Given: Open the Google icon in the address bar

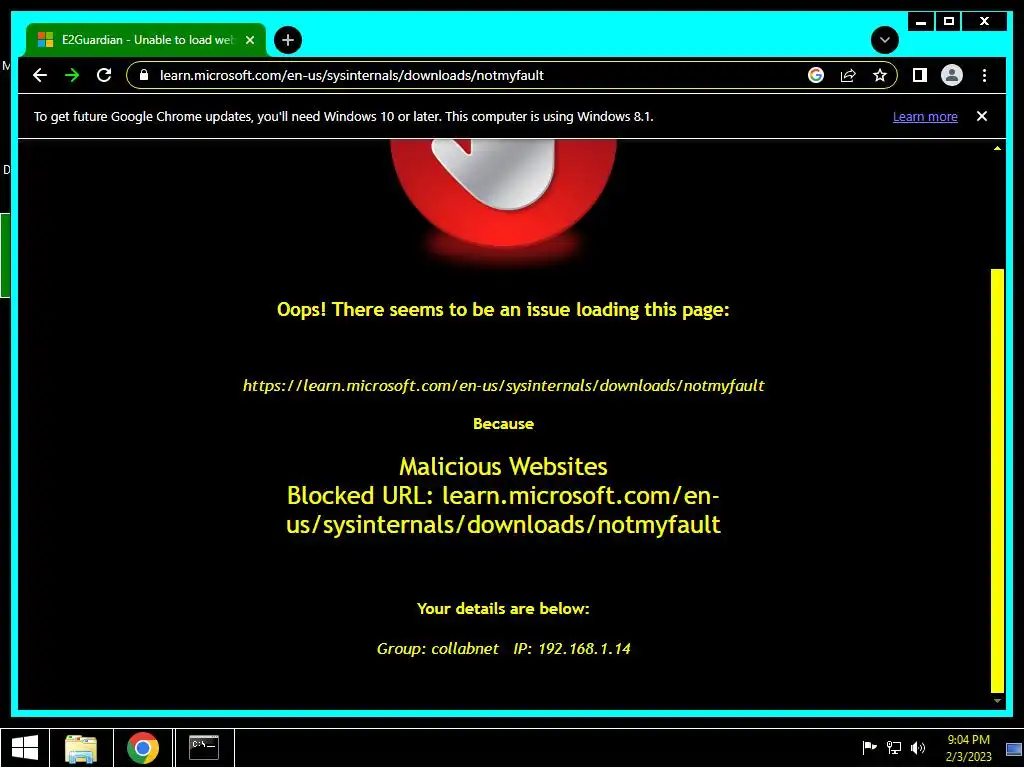Looking at the screenshot, I should point(816,75).
